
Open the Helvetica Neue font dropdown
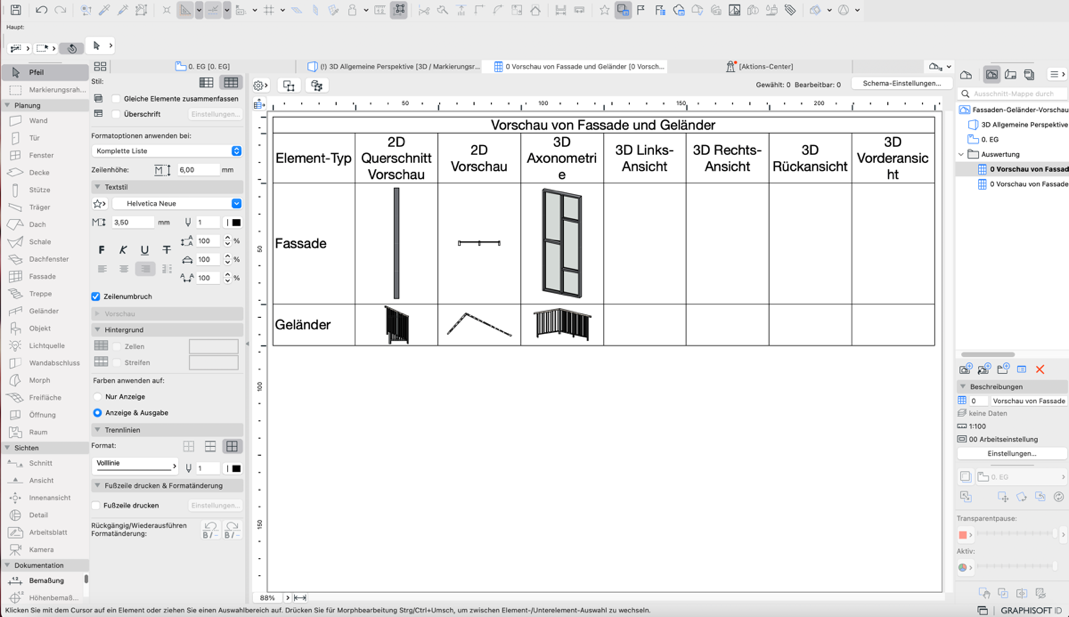(177, 203)
